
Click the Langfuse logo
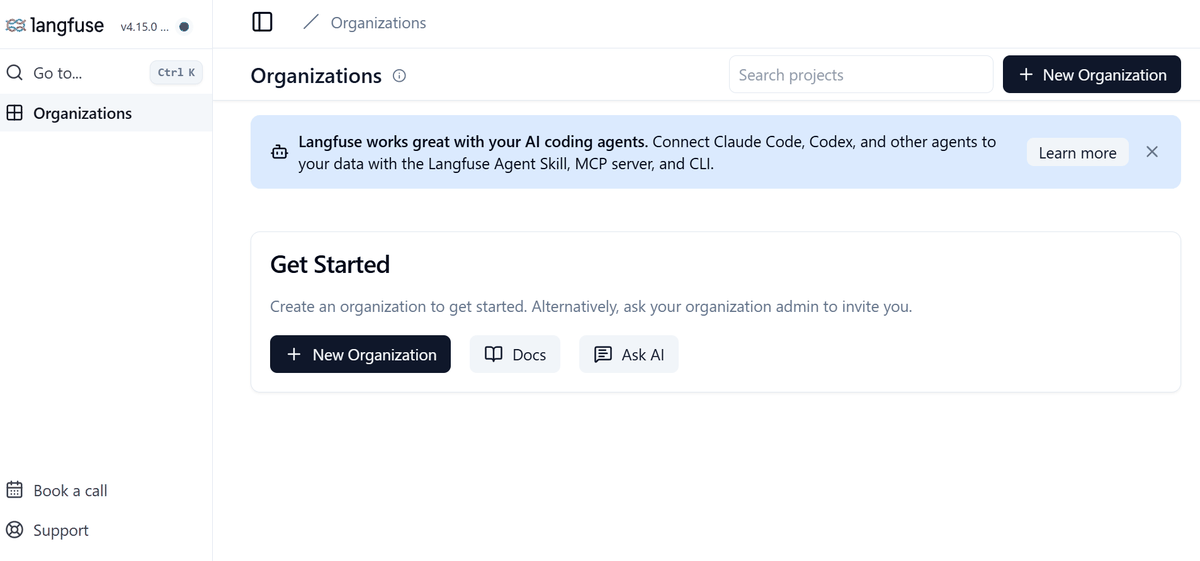55,26
